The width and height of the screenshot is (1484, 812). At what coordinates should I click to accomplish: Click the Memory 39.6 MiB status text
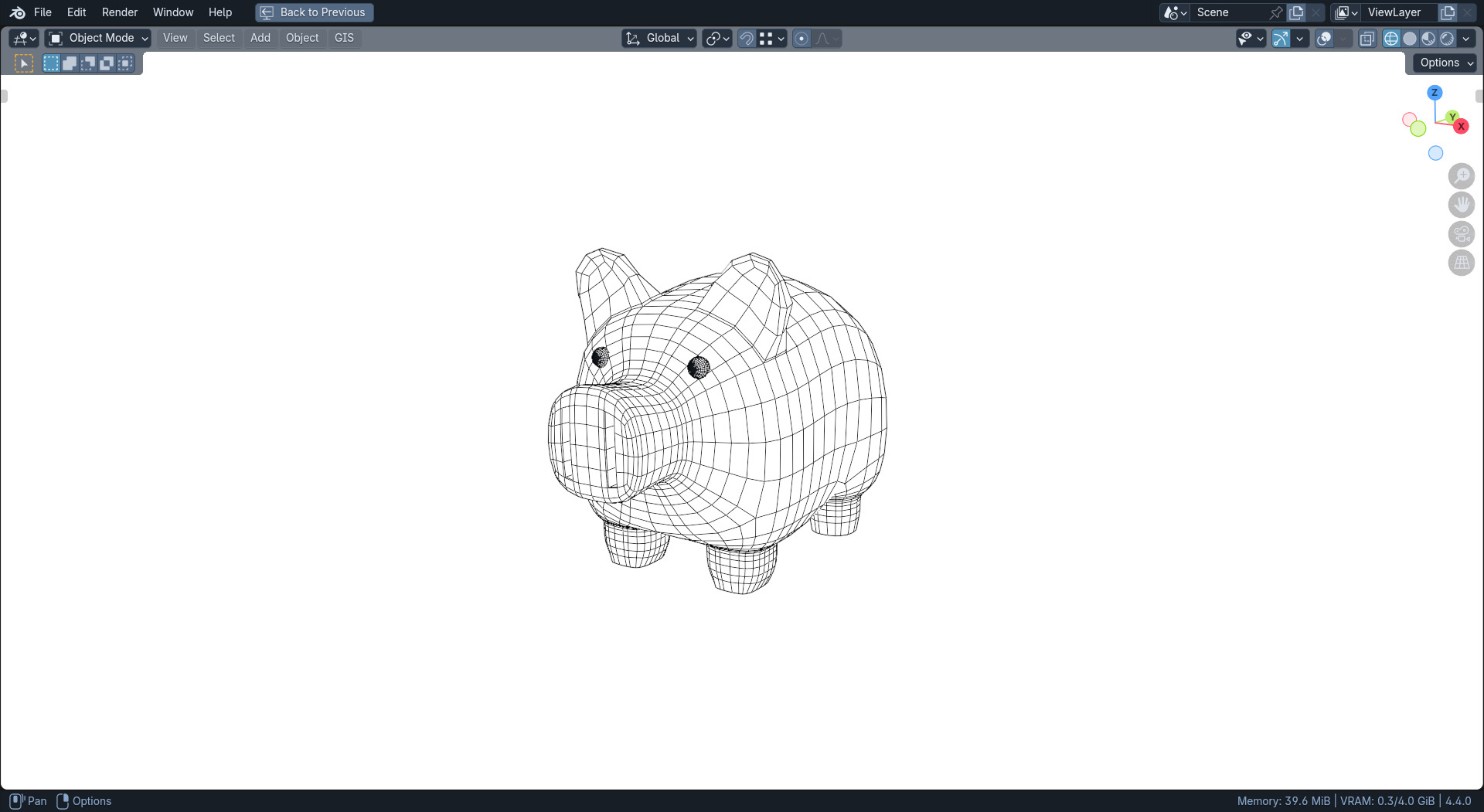tap(1283, 801)
